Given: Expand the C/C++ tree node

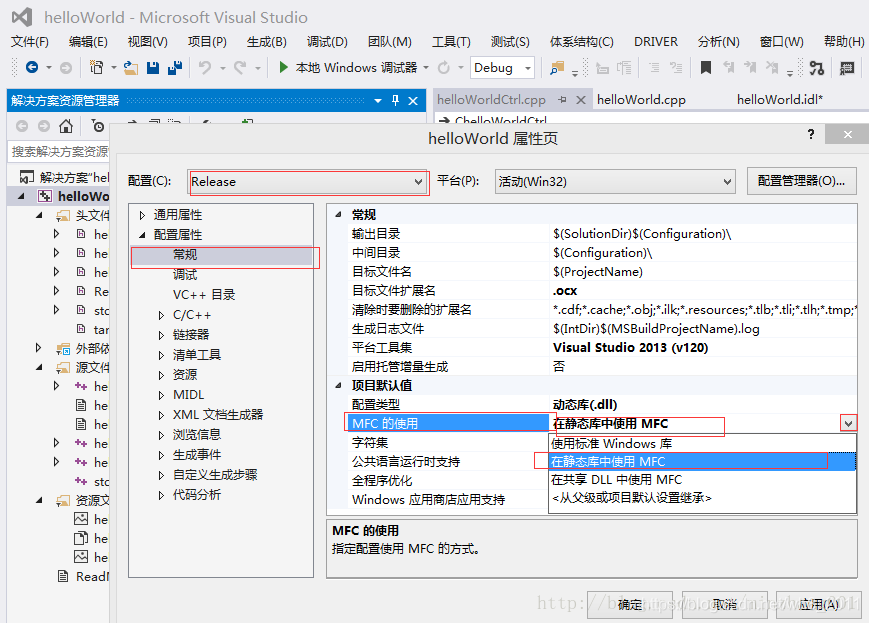Looking at the screenshot, I should pos(161,315).
